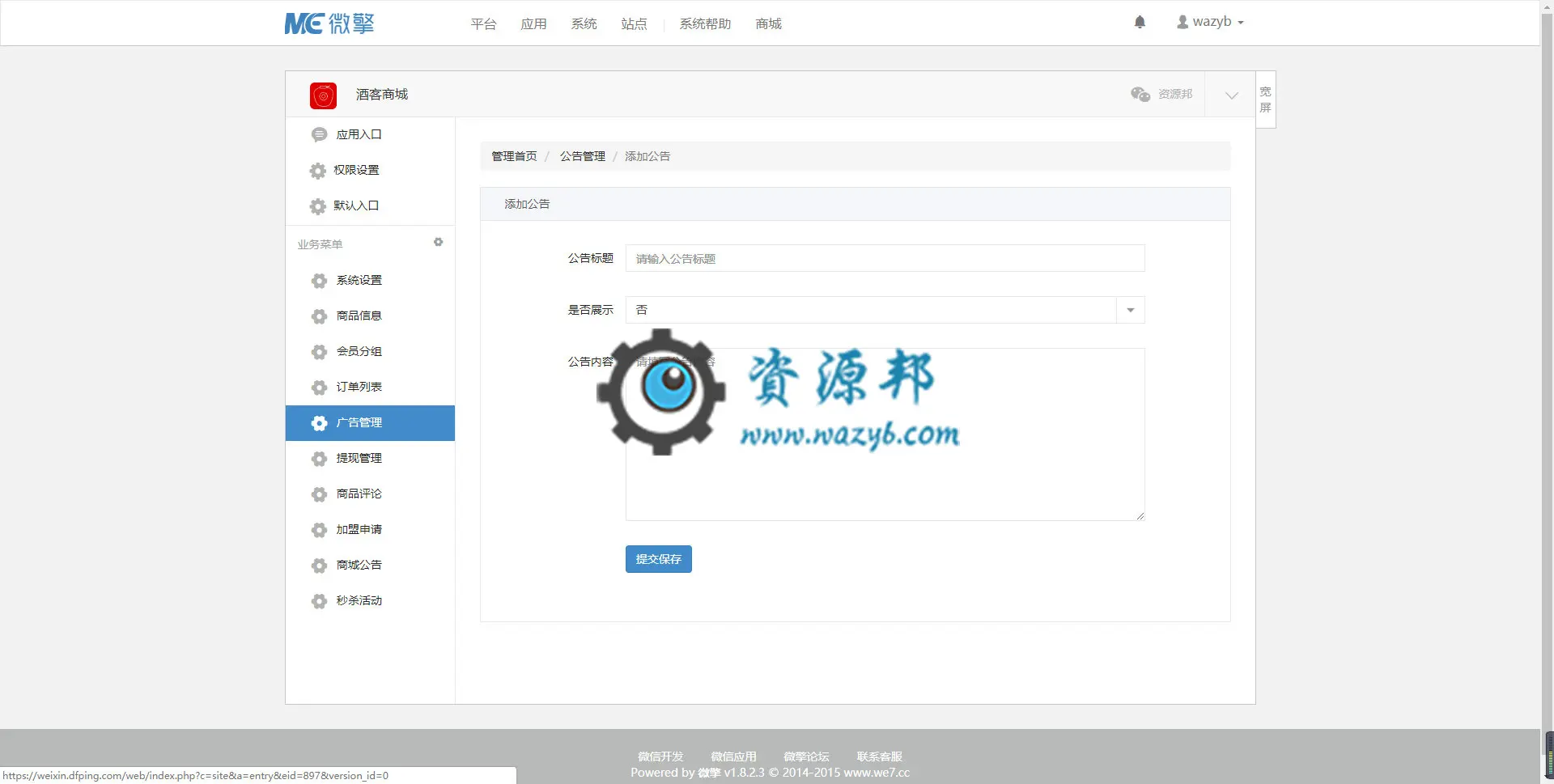Click the gear icon next to 商品评论
The image size is (1554, 784).
pos(320,494)
